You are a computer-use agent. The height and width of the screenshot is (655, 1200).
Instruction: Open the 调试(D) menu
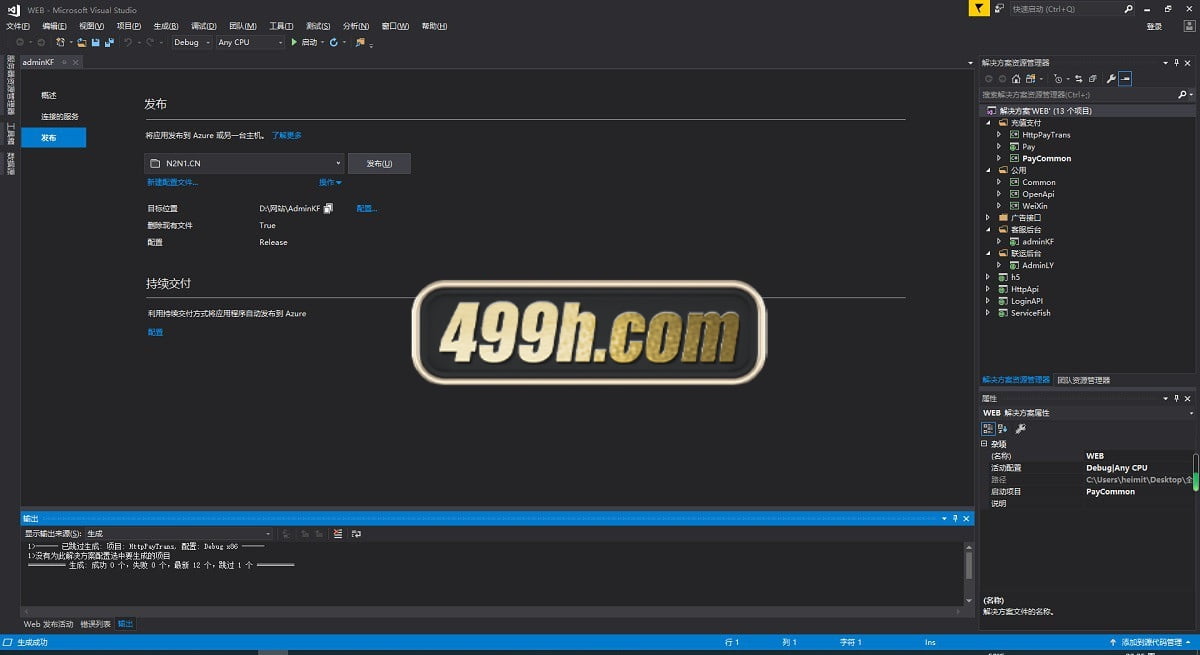click(x=204, y=26)
